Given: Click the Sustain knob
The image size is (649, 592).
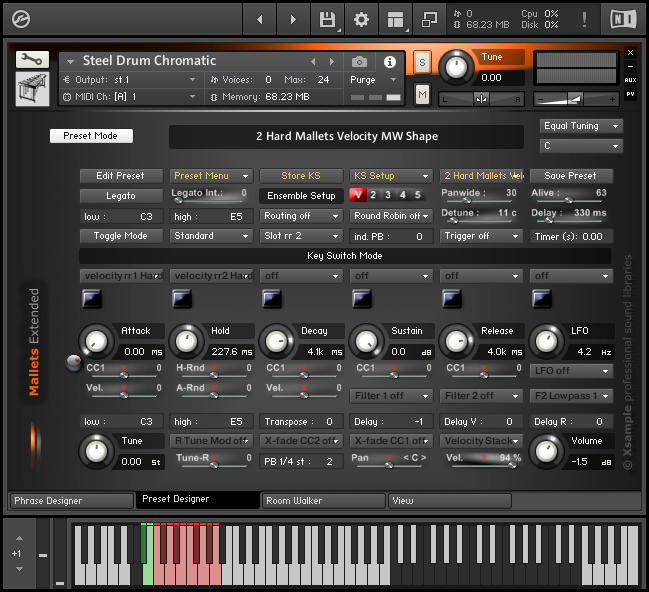Looking at the screenshot, I should pos(366,342).
